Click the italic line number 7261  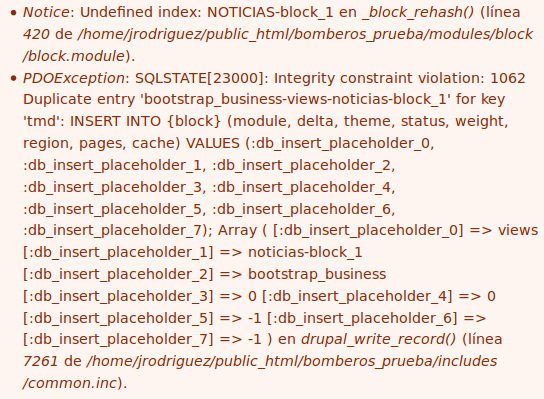tap(40, 362)
